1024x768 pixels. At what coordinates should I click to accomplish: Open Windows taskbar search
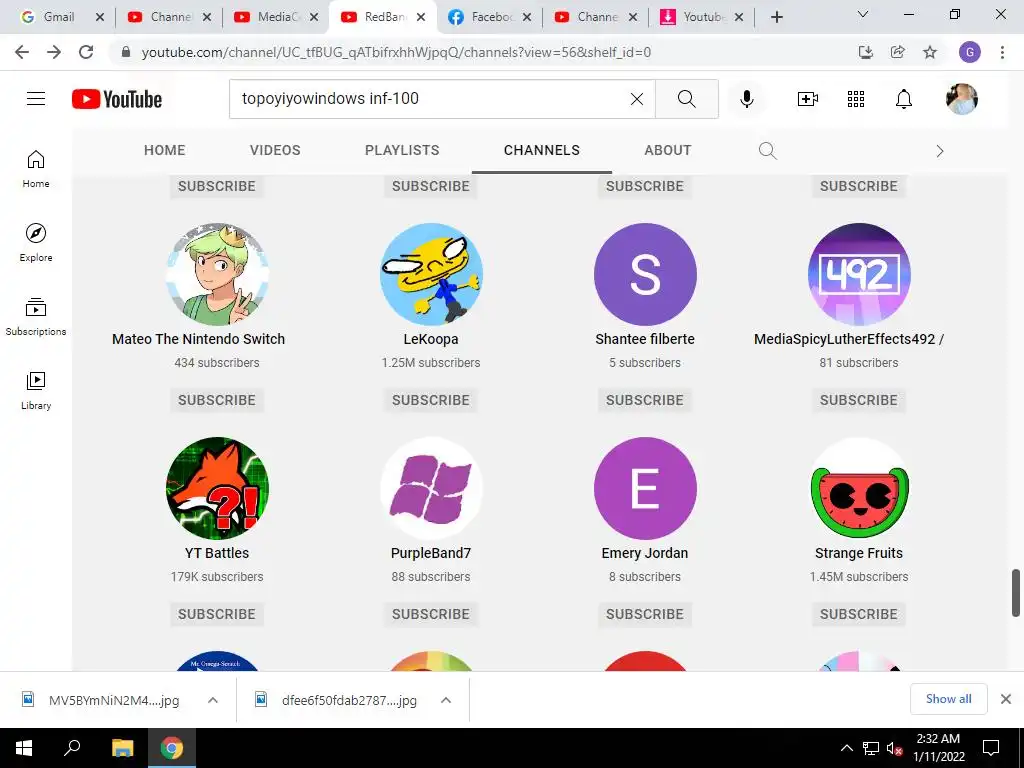tap(72, 748)
